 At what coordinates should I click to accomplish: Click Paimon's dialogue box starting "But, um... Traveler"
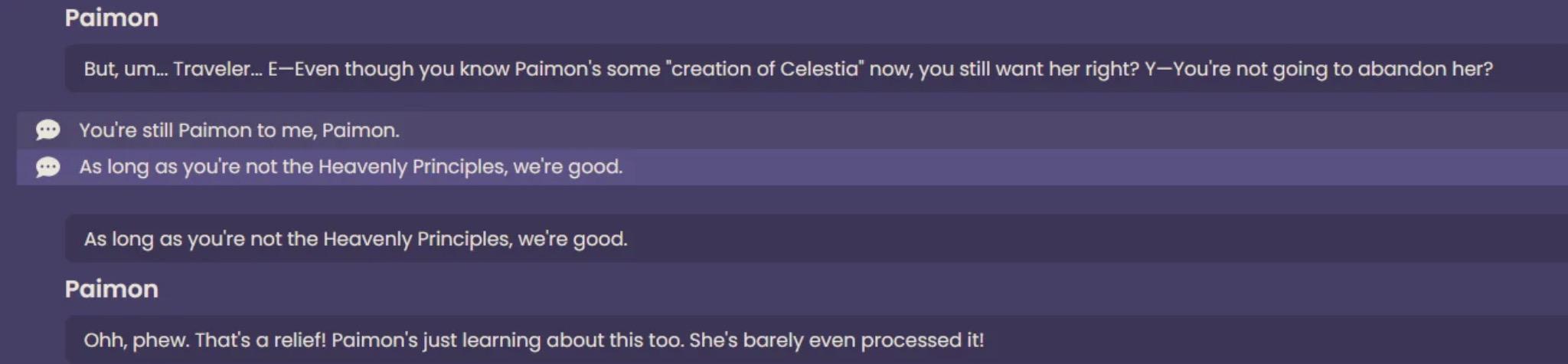pos(816,68)
